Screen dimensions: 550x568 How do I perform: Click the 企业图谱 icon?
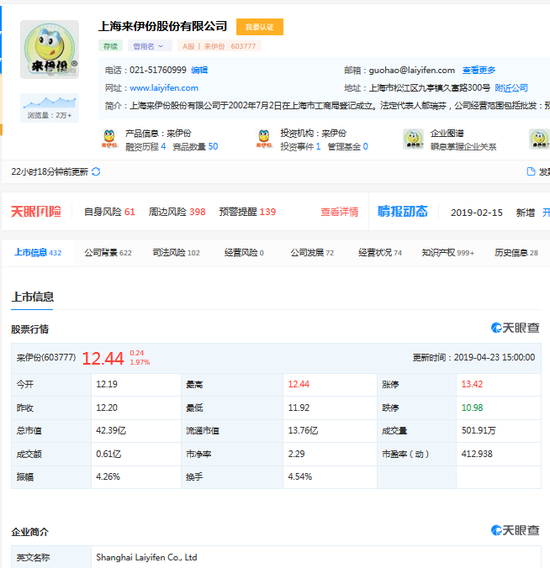[x=413, y=139]
